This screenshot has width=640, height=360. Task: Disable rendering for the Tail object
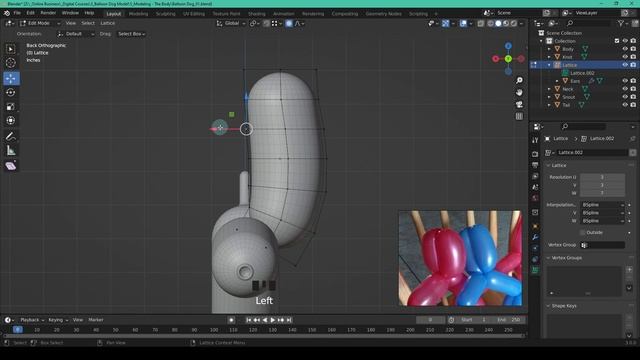(633, 105)
